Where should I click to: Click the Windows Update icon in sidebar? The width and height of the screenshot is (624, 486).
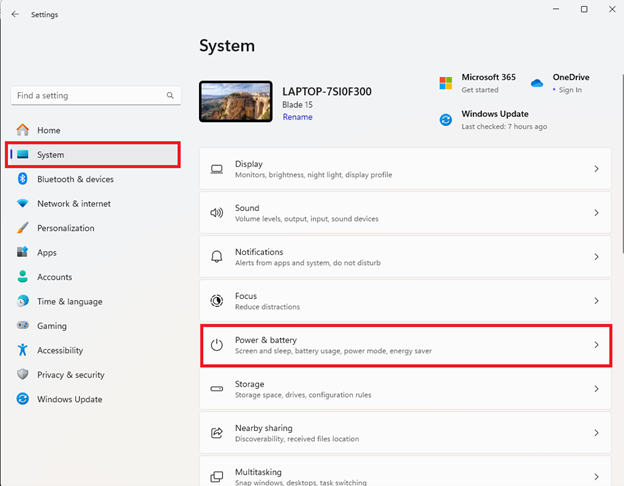[x=23, y=399]
